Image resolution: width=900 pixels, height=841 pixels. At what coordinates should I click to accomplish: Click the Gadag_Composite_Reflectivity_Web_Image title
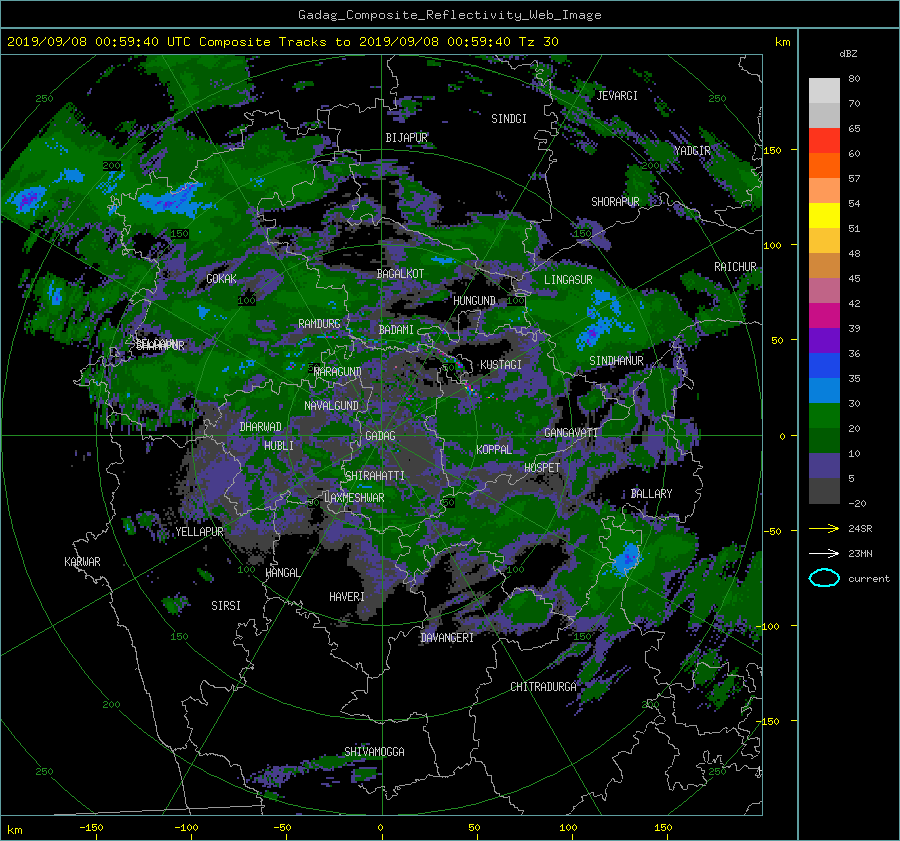(449, 15)
